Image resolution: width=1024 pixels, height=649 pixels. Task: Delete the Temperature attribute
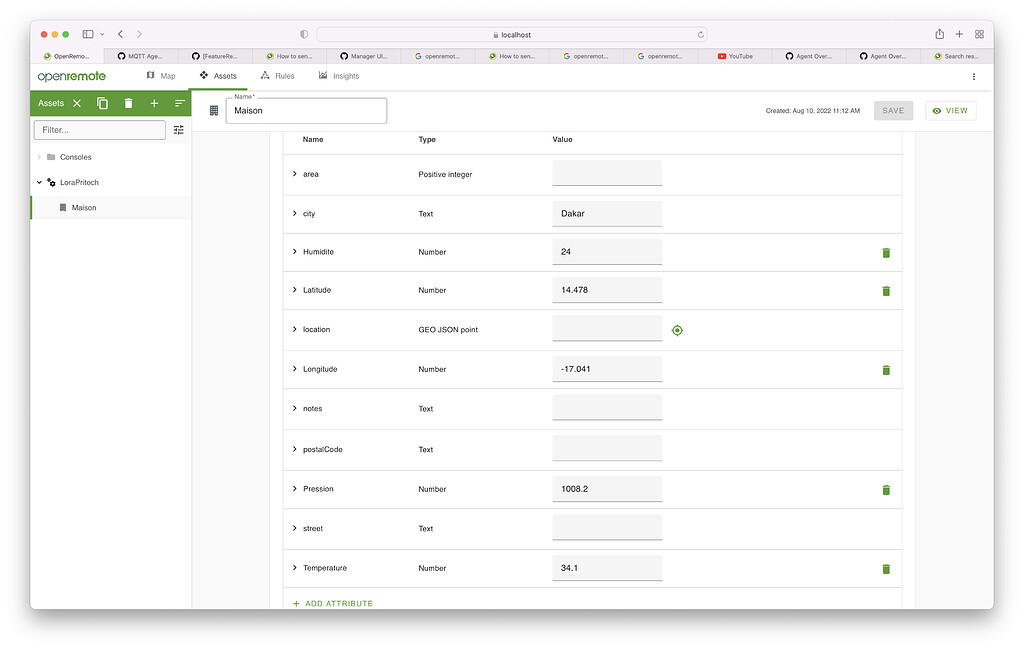(x=885, y=569)
